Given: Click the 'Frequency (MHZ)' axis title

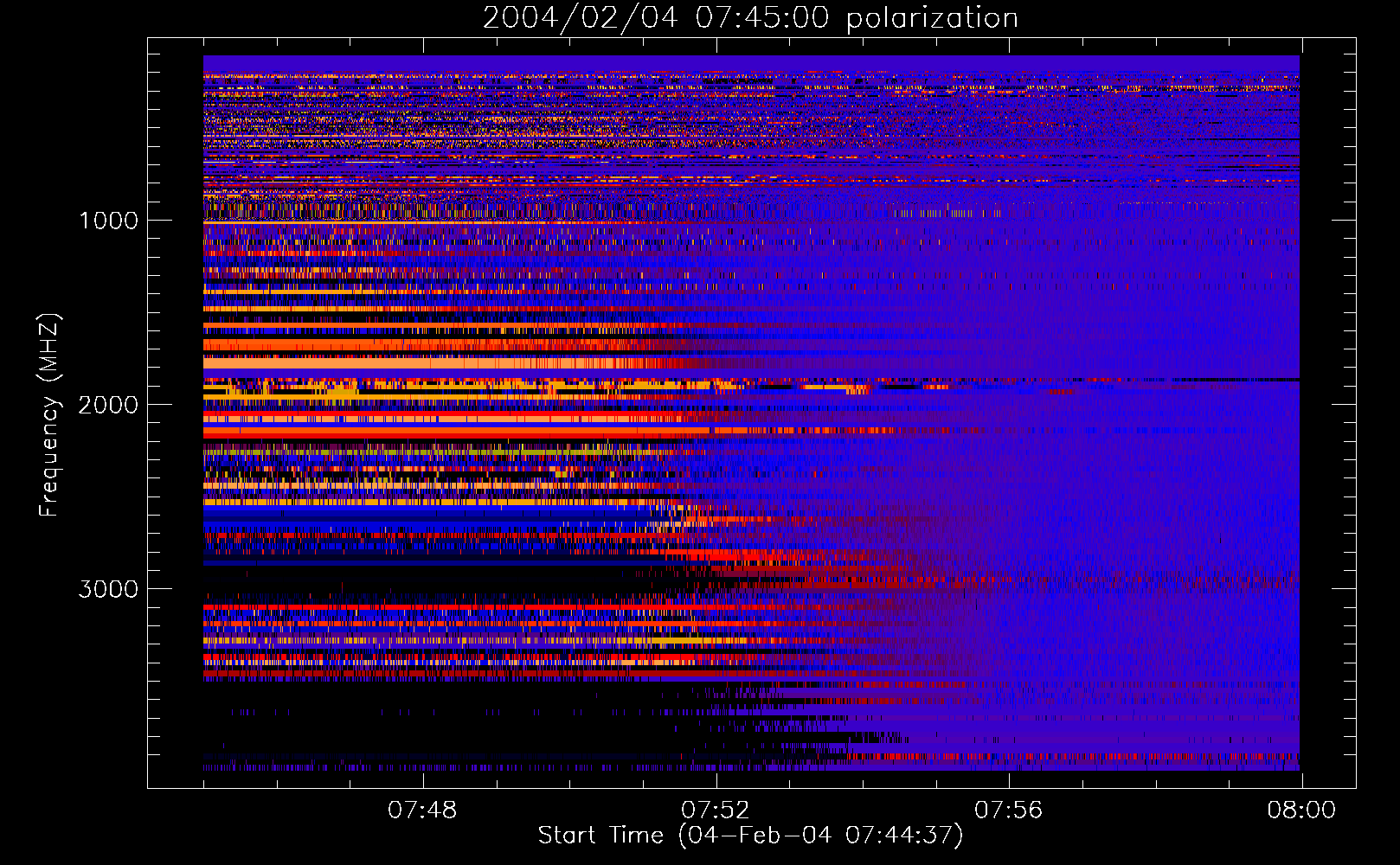Looking at the screenshot, I should pos(48,415).
